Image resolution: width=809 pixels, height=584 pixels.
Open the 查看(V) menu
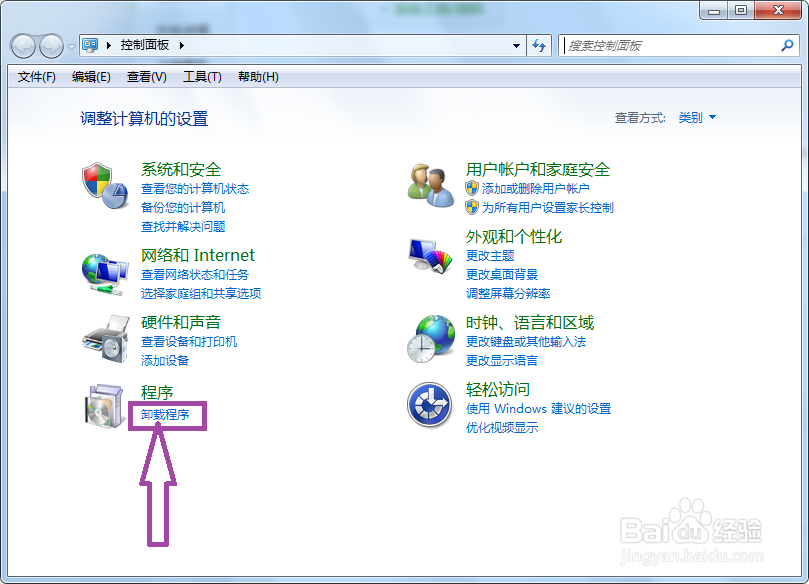pos(147,77)
